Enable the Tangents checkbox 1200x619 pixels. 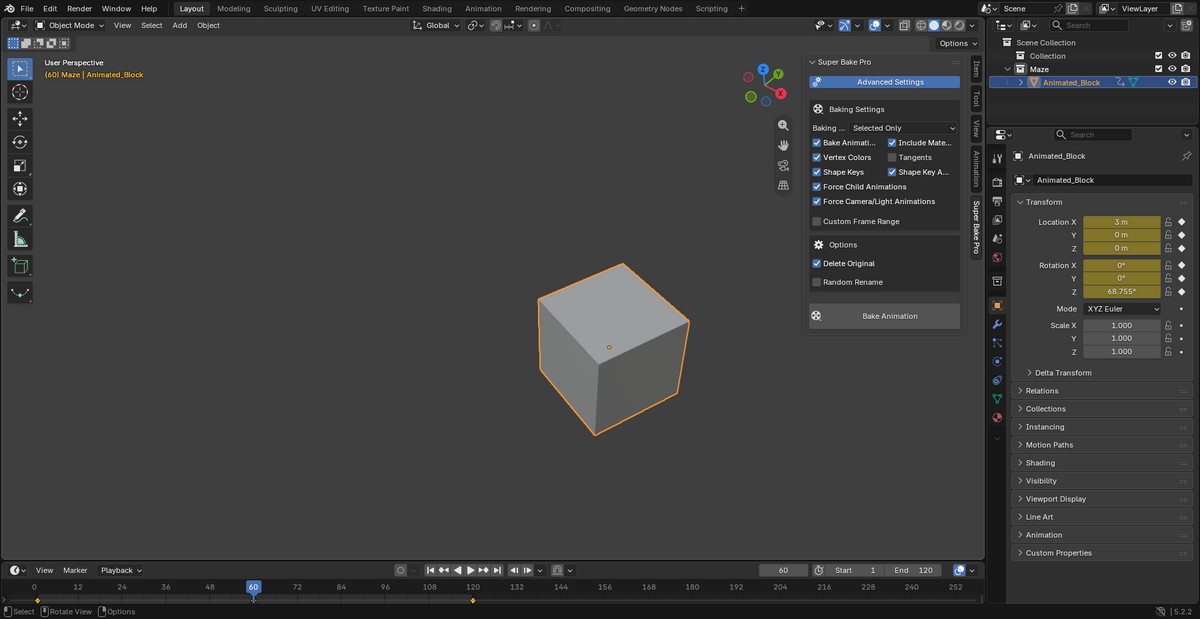pyautogui.click(x=892, y=158)
